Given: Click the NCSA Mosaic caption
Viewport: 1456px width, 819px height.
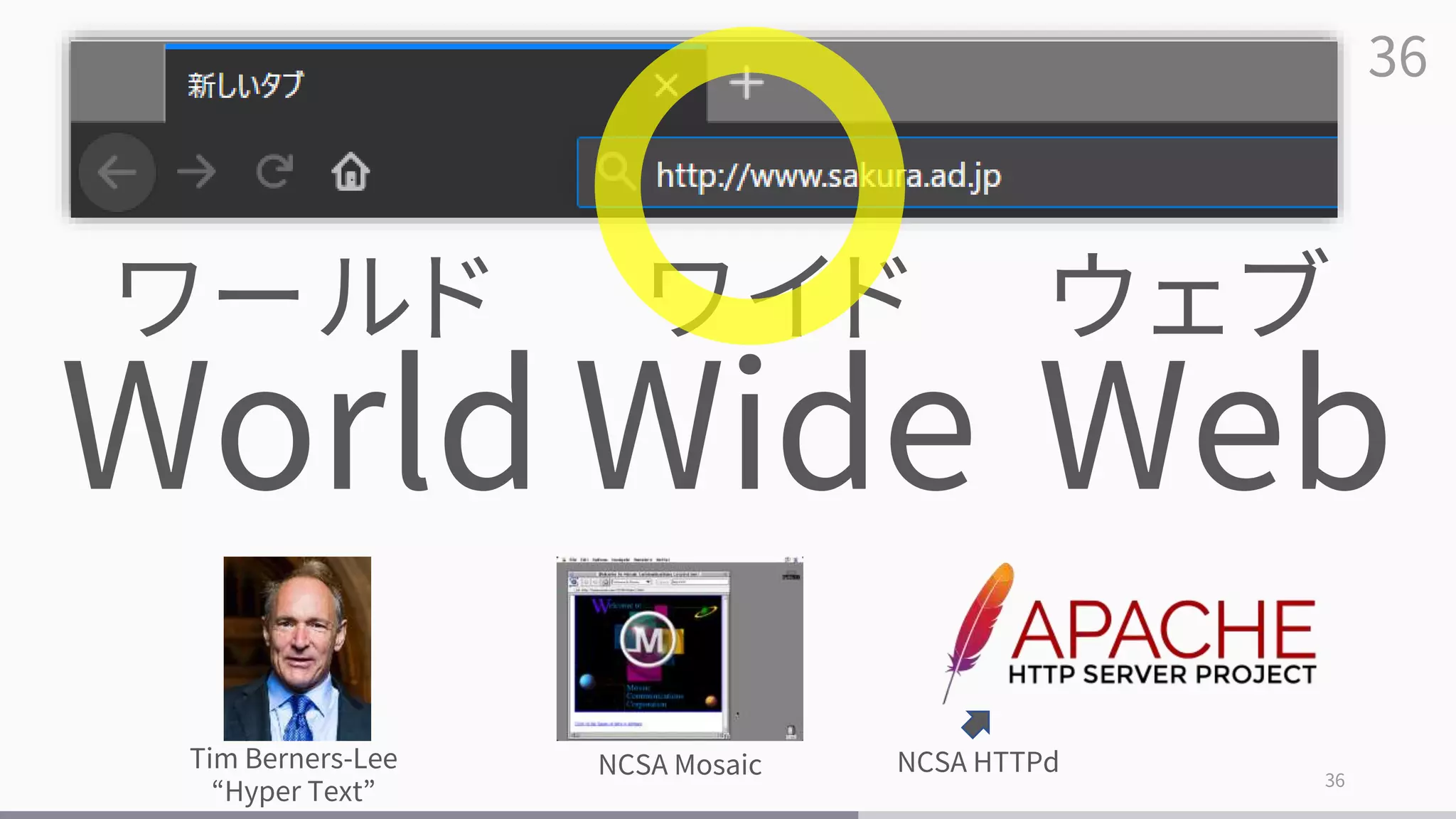Looking at the screenshot, I should pyautogui.click(x=680, y=765).
